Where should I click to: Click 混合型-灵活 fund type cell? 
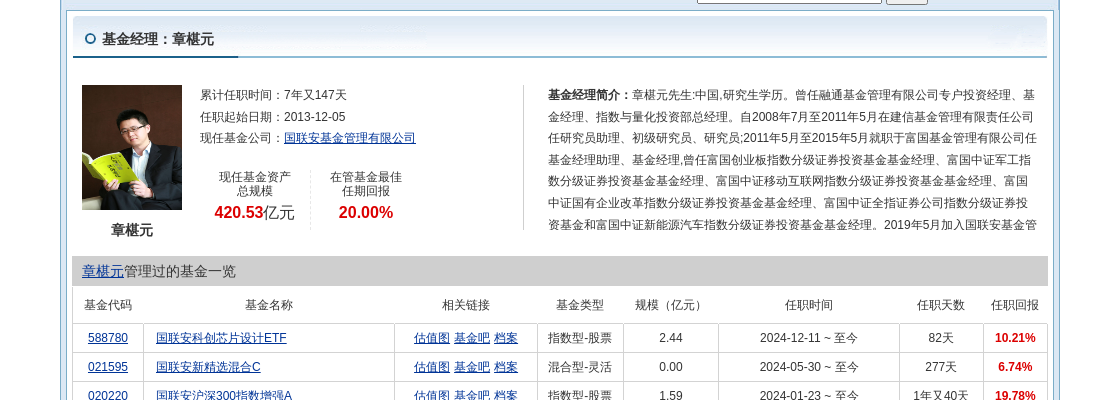click(580, 367)
